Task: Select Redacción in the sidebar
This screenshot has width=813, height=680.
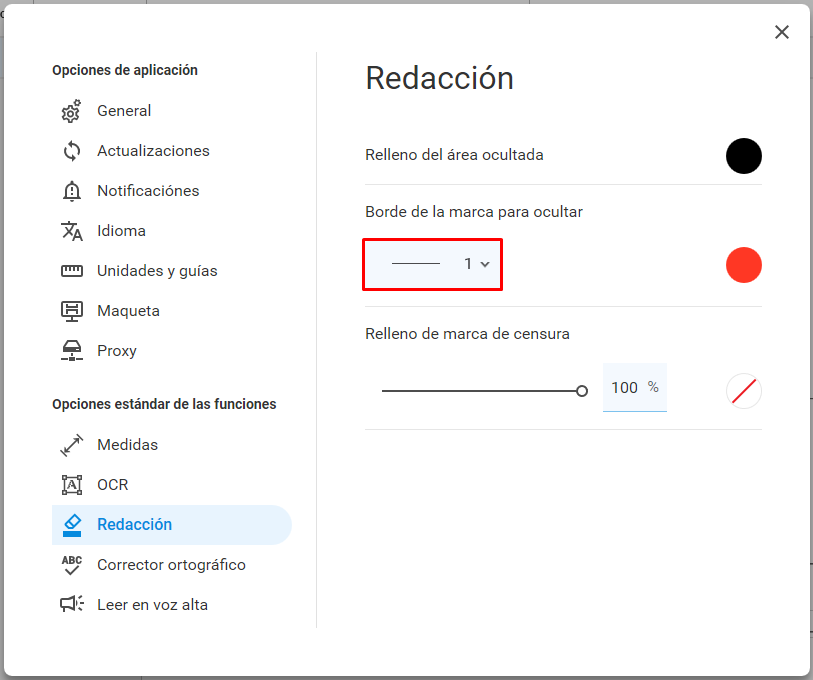Action: click(x=172, y=525)
